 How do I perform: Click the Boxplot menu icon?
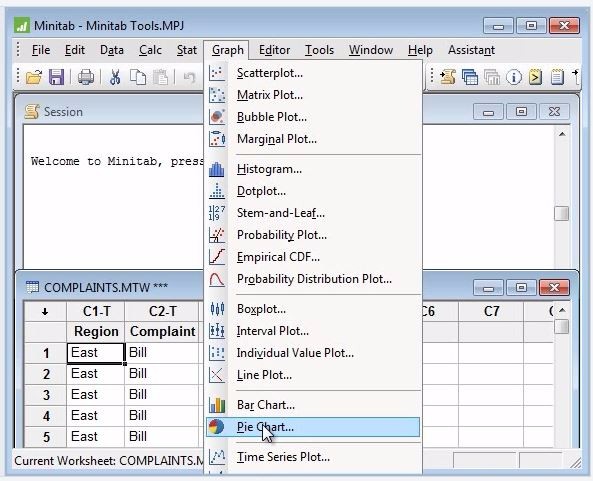pos(217,309)
